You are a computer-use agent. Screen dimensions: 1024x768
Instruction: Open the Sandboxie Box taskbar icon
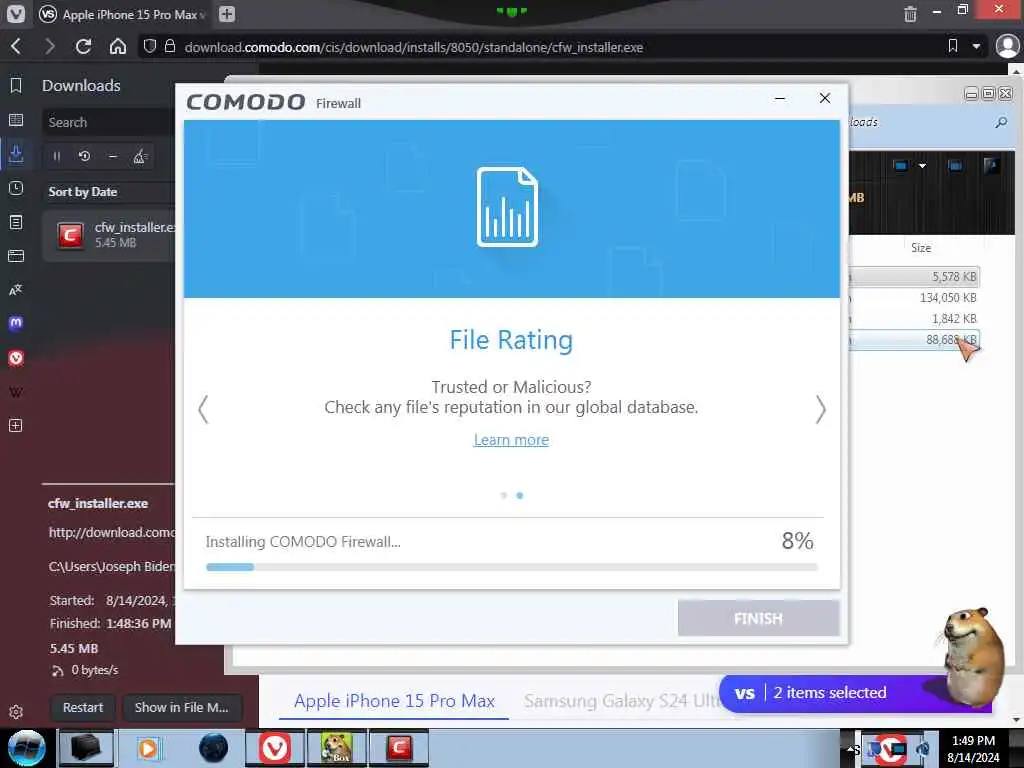[337, 748]
